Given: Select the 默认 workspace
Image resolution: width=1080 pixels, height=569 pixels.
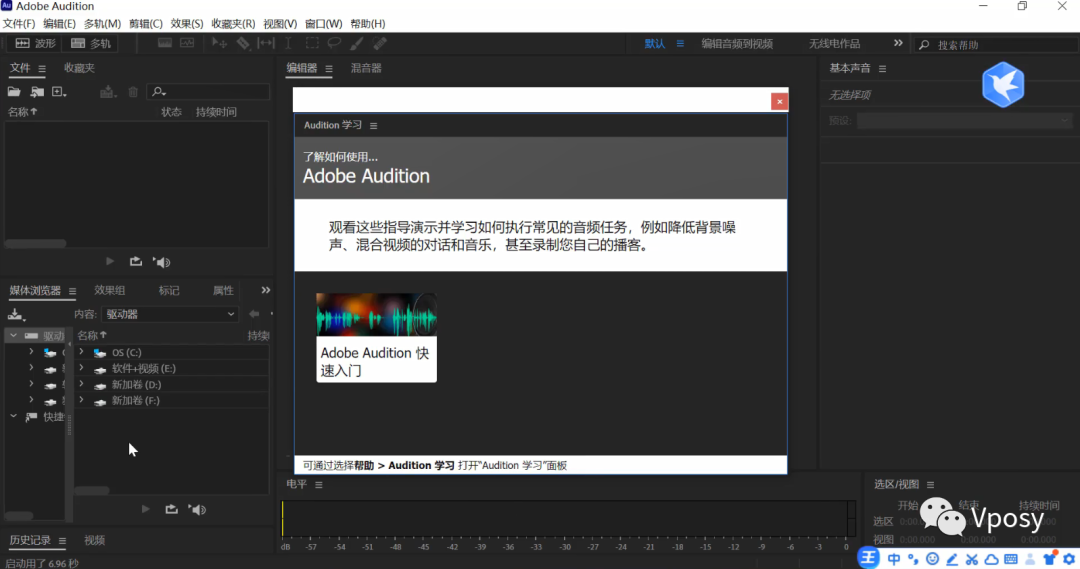Looking at the screenshot, I should pos(654,43).
